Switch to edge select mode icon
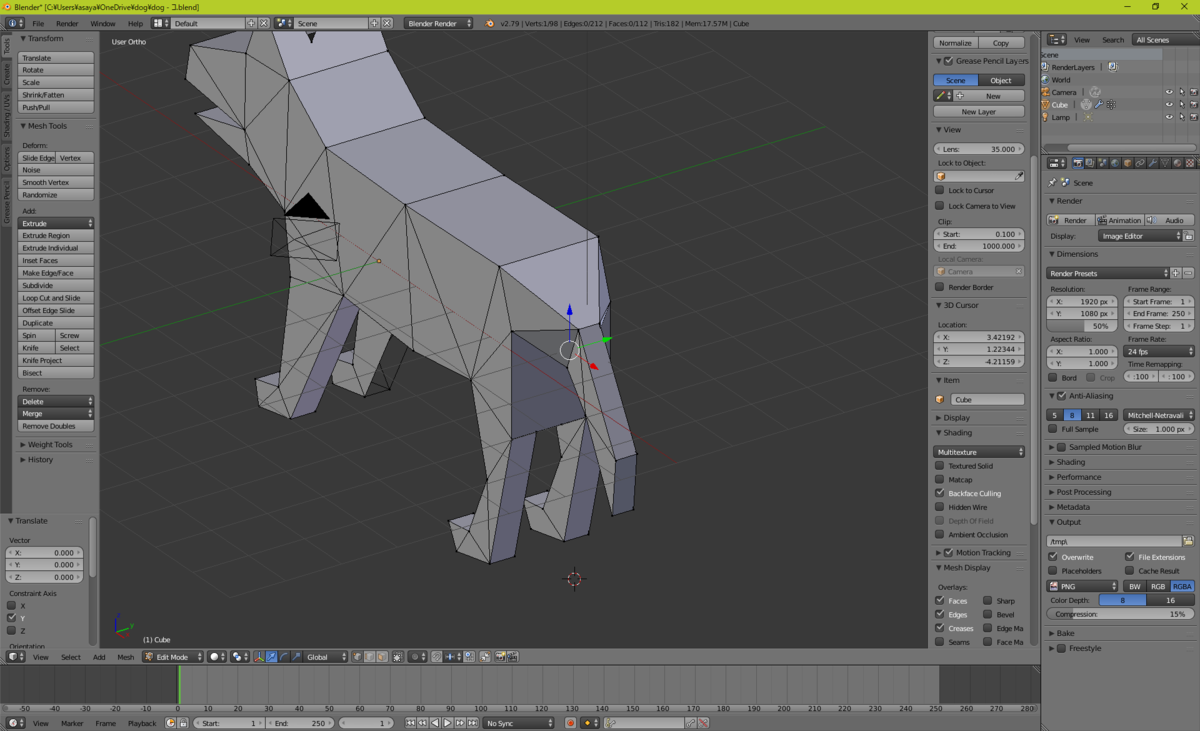 pos(370,657)
